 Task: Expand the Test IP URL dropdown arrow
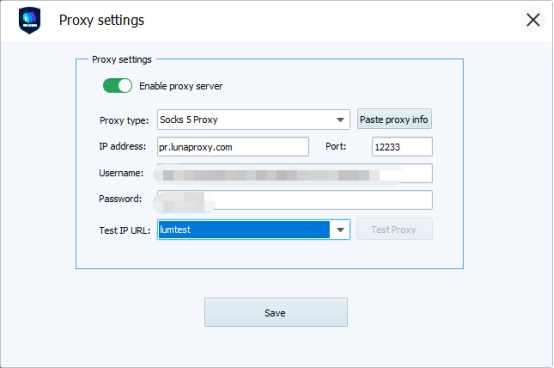340,230
